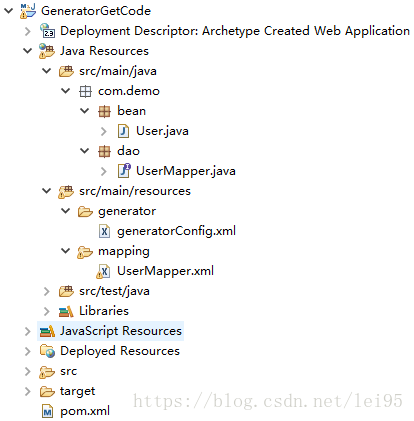Select the 'Libraries' label
414x421 pixels.
point(104,311)
